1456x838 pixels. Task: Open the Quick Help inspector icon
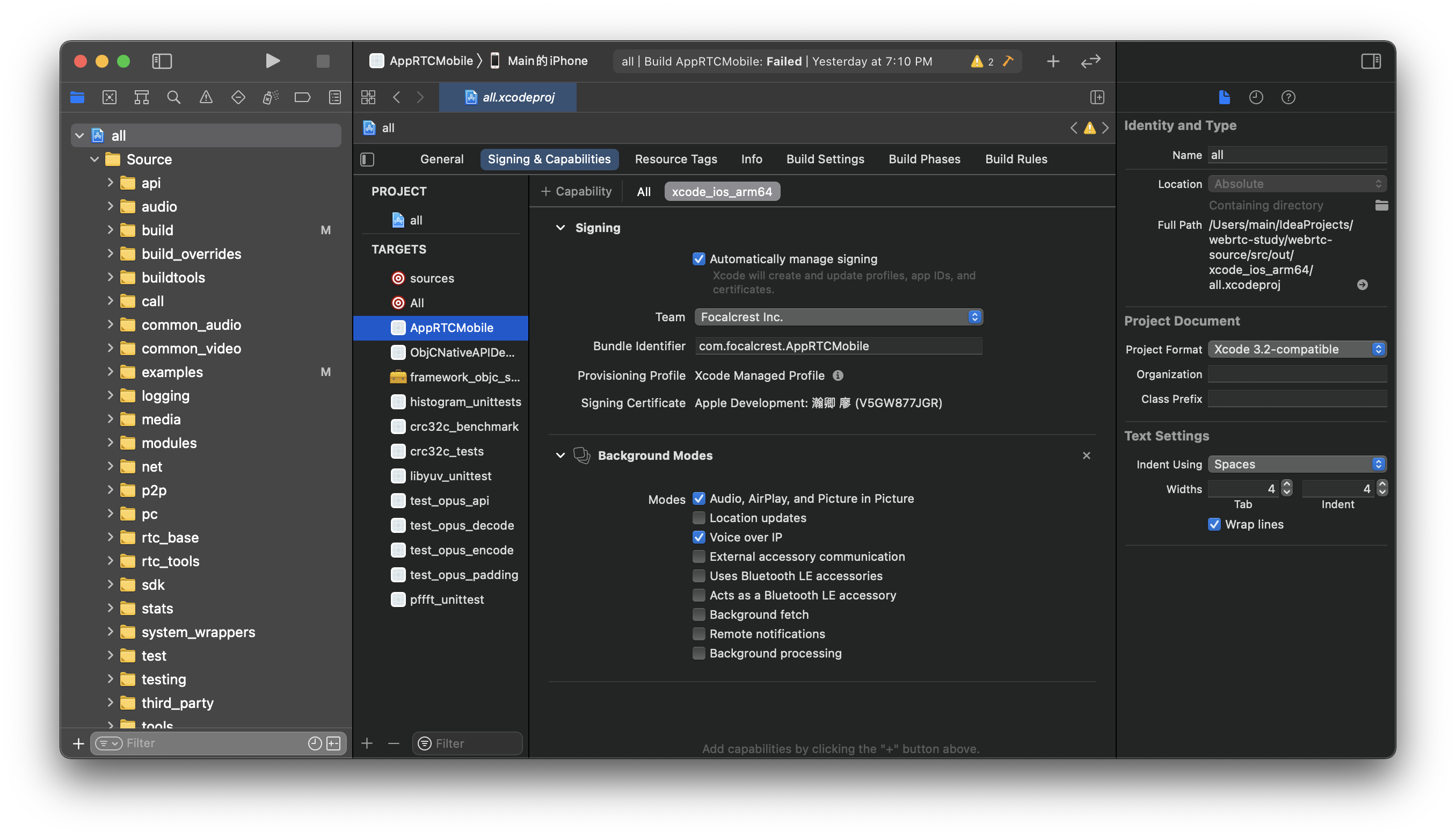(x=1288, y=97)
